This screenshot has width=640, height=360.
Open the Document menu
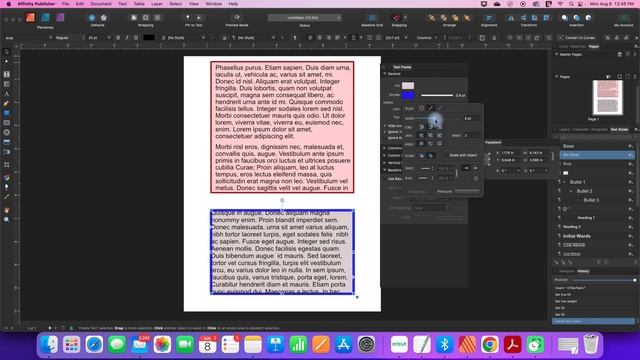(101, 4)
